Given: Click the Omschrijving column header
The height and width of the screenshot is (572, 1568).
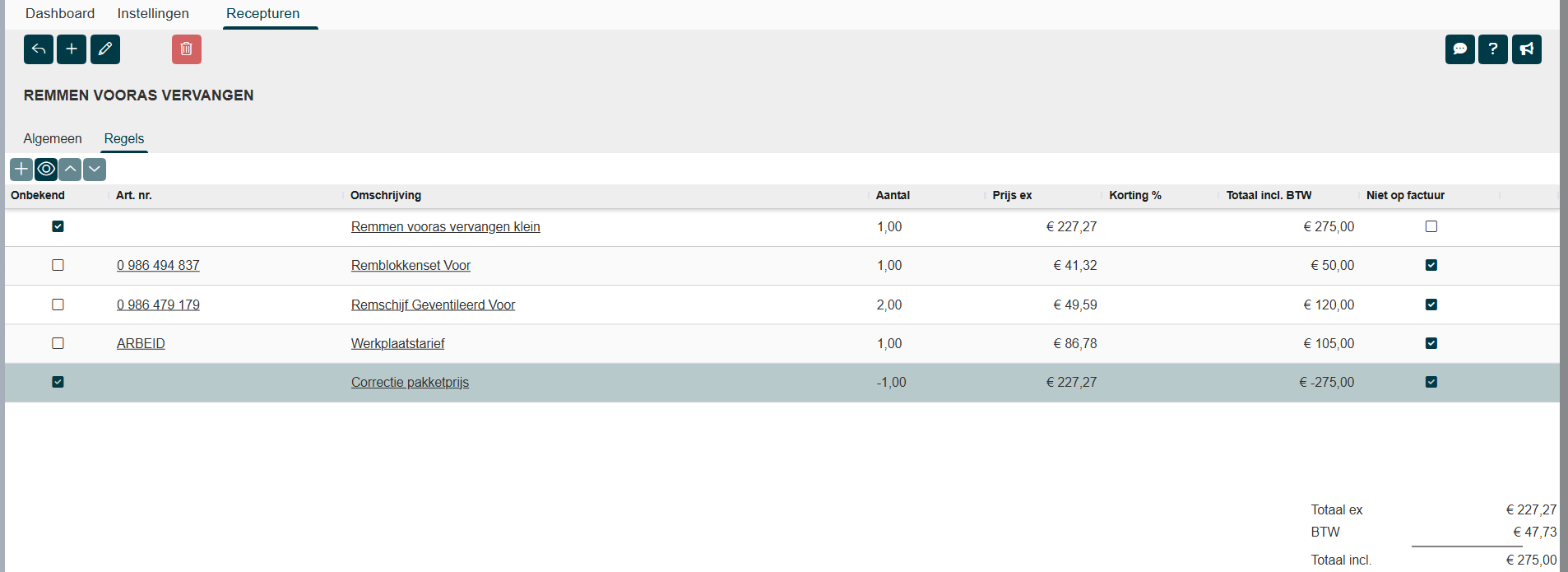Looking at the screenshot, I should [x=386, y=195].
